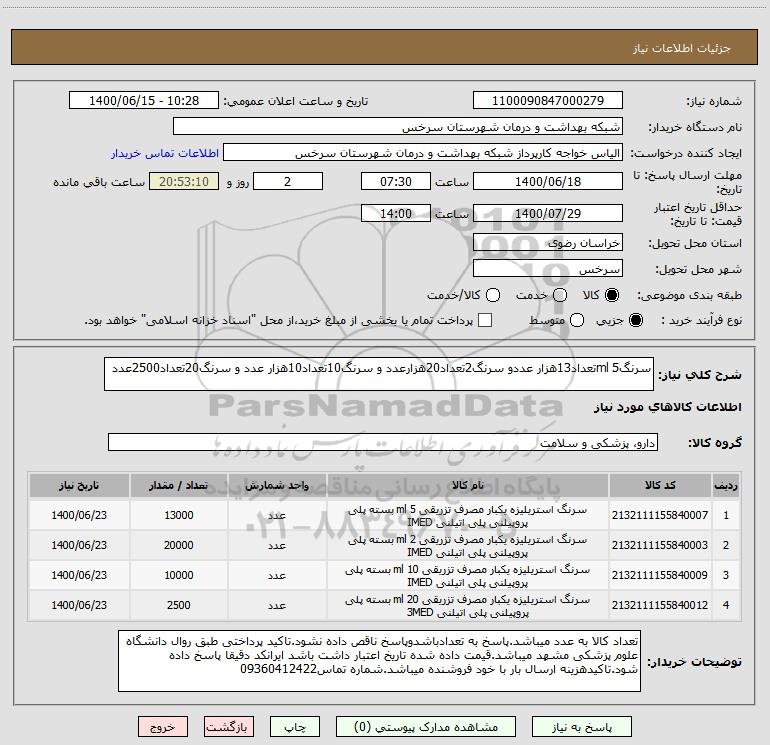The width and height of the screenshot is (770, 745).
Task: Click the request creator field الیاس خواجه
Action: [x=423, y=153]
